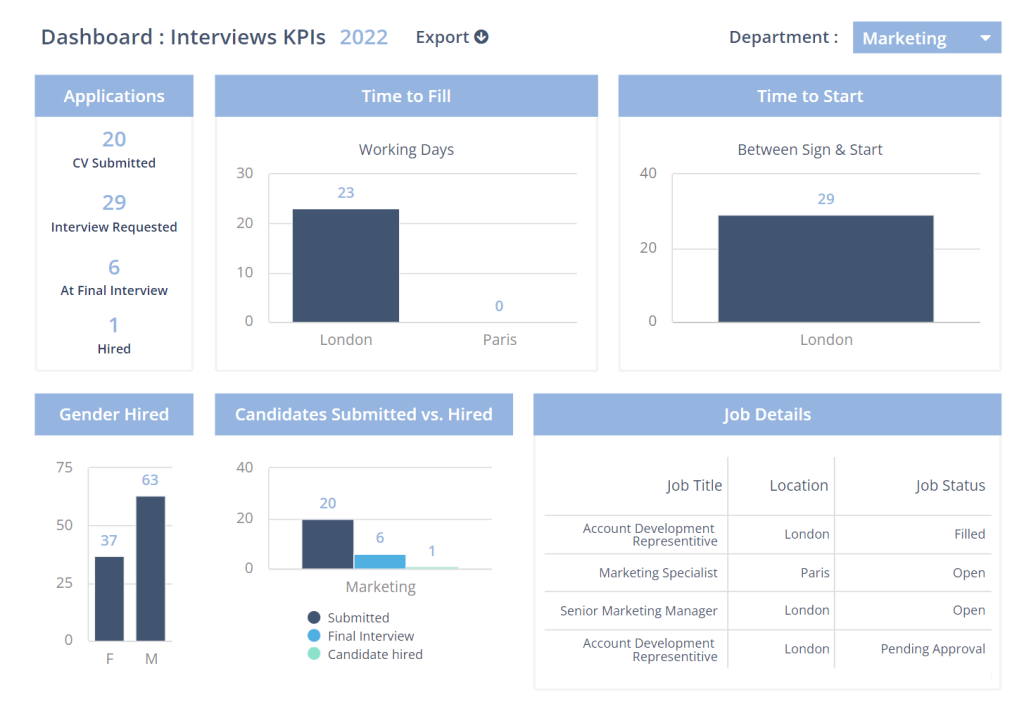Toggle the Submitted legend dot
Image resolution: width=1024 pixels, height=709 pixels.
click(314, 617)
